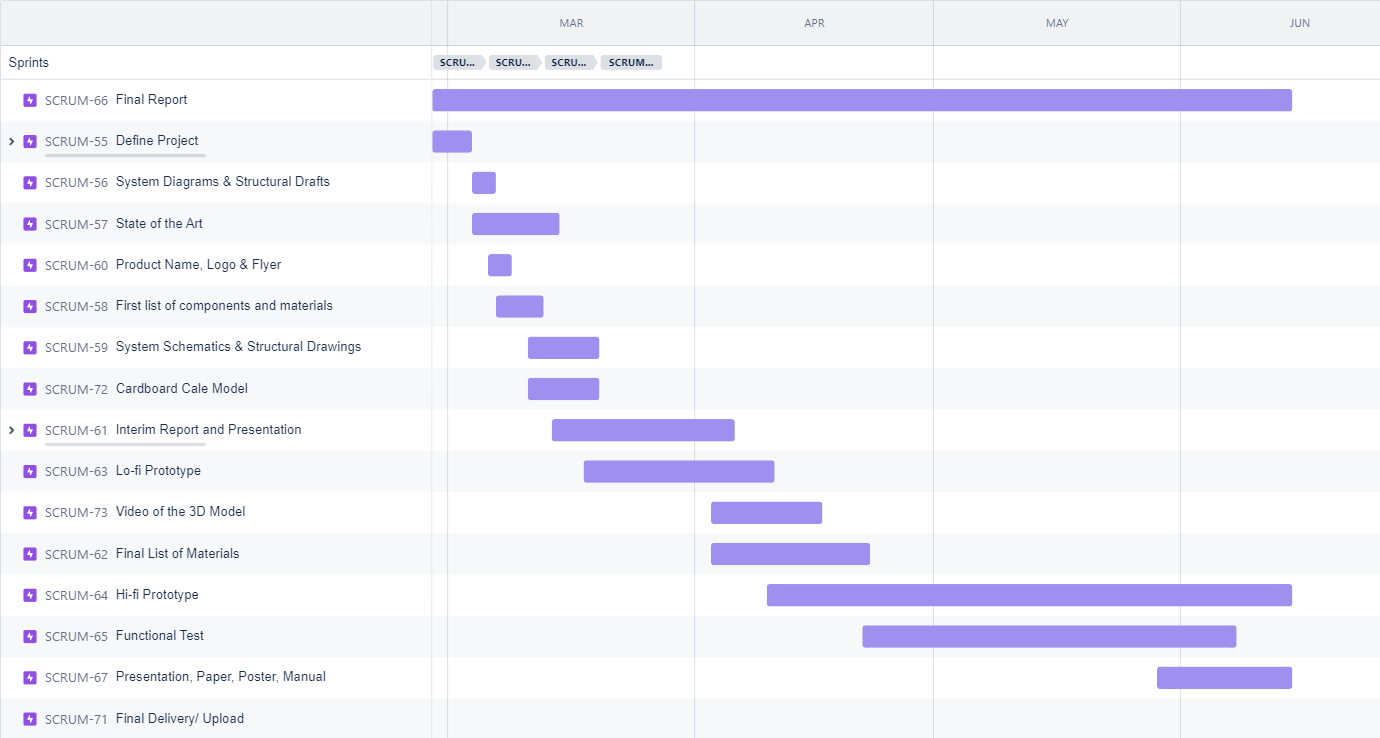1380x738 pixels.
Task: Click the lightning icon for SCRUM-63
Action: [x=30, y=471]
